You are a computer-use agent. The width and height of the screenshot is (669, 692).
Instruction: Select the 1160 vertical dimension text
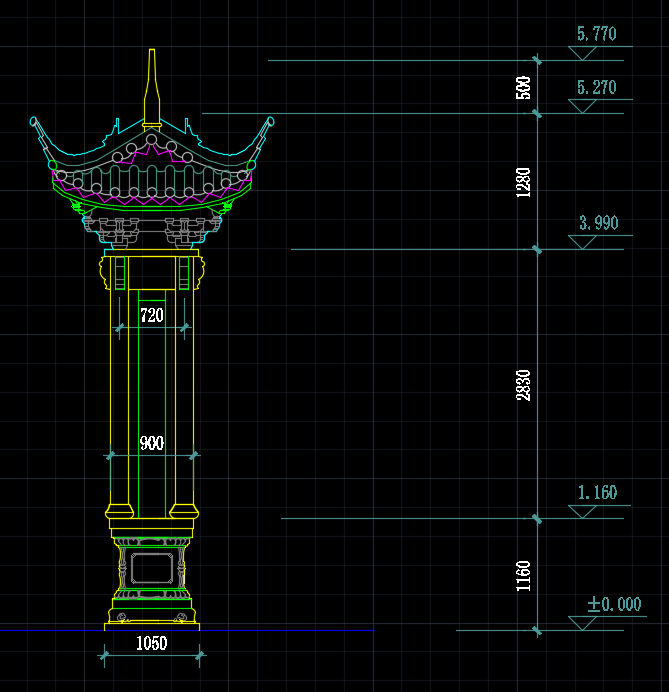click(x=523, y=575)
